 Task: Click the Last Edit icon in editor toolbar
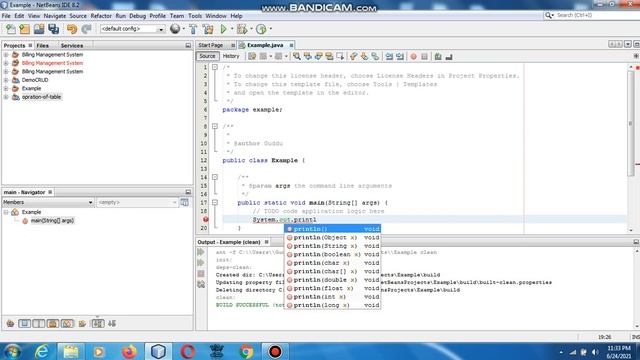tap(252, 56)
